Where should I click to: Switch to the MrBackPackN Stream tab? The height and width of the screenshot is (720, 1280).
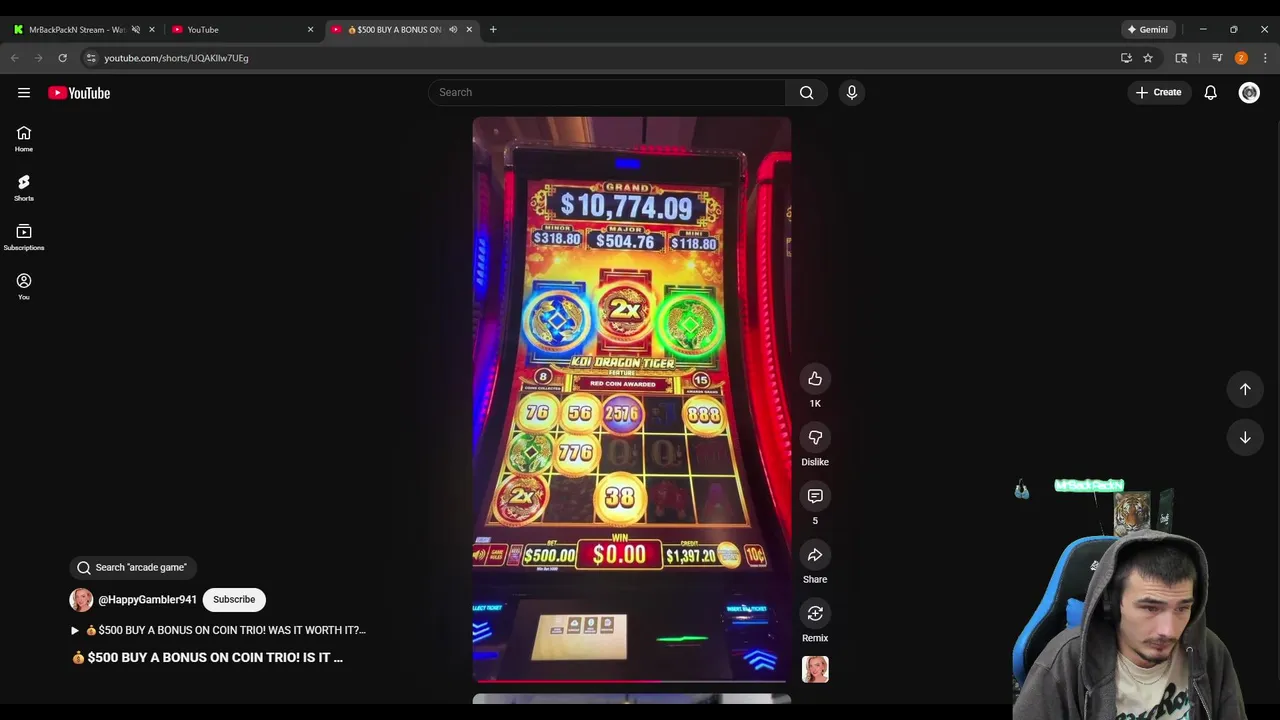pyautogui.click(x=76, y=29)
